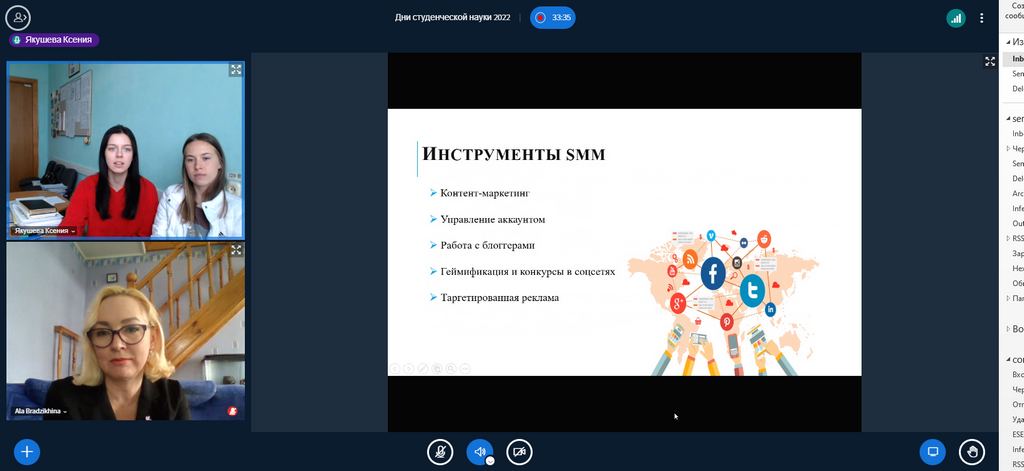Make Якушева Ксения webcam fullscreen

[236, 70]
